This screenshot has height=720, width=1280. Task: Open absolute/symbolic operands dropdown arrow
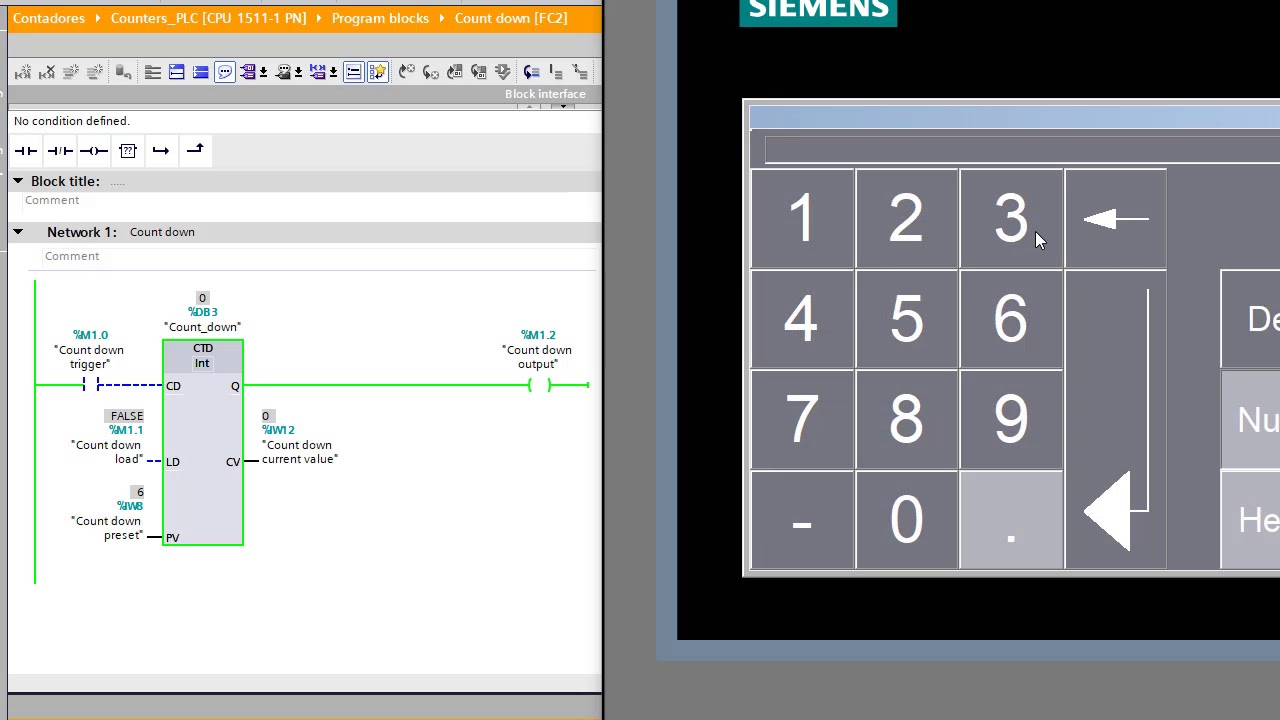(263, 72)
